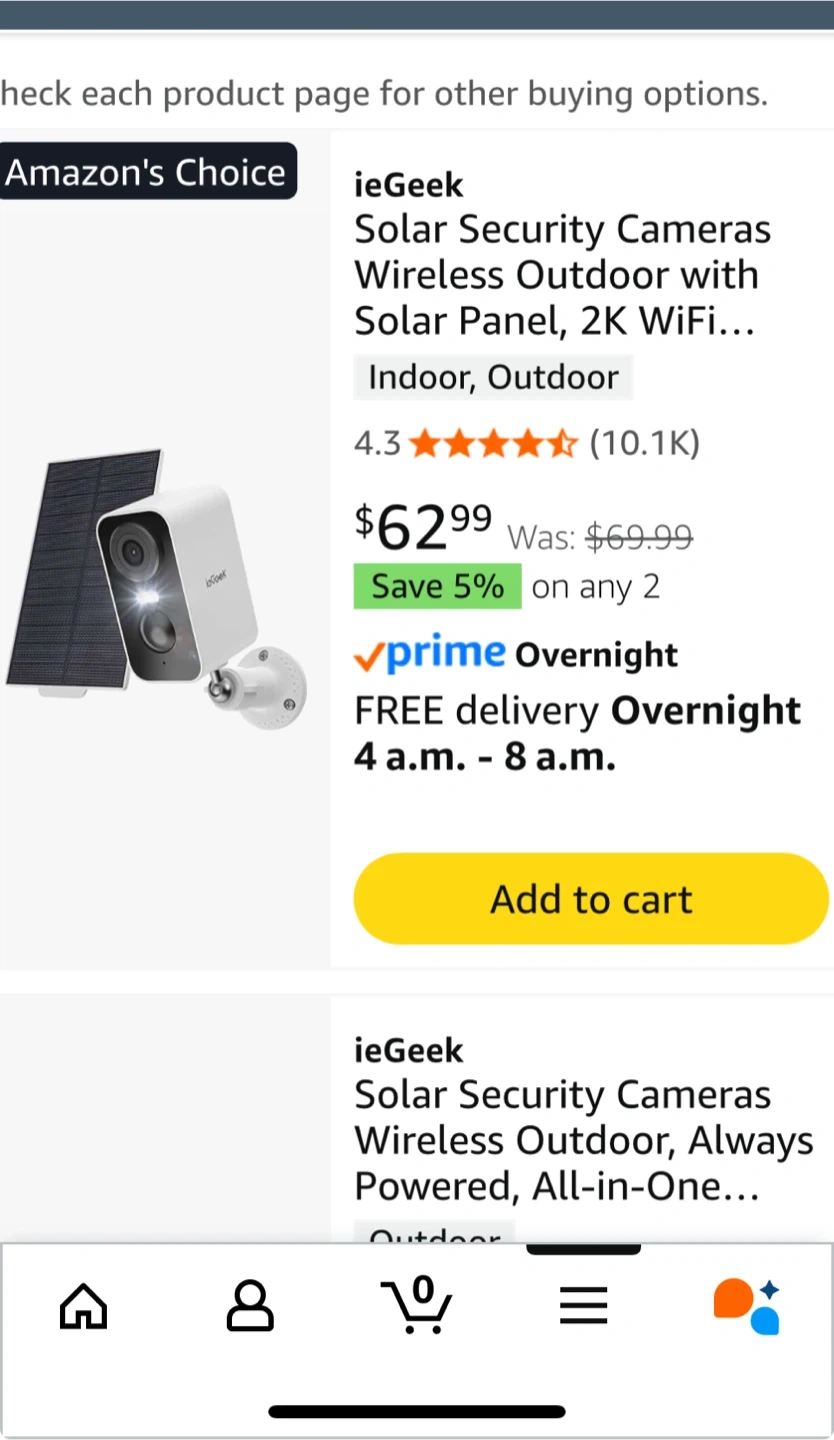The image size is (834, 1440).
Task: Tap the $62.99 price
Action: click(x=423, y=527)
